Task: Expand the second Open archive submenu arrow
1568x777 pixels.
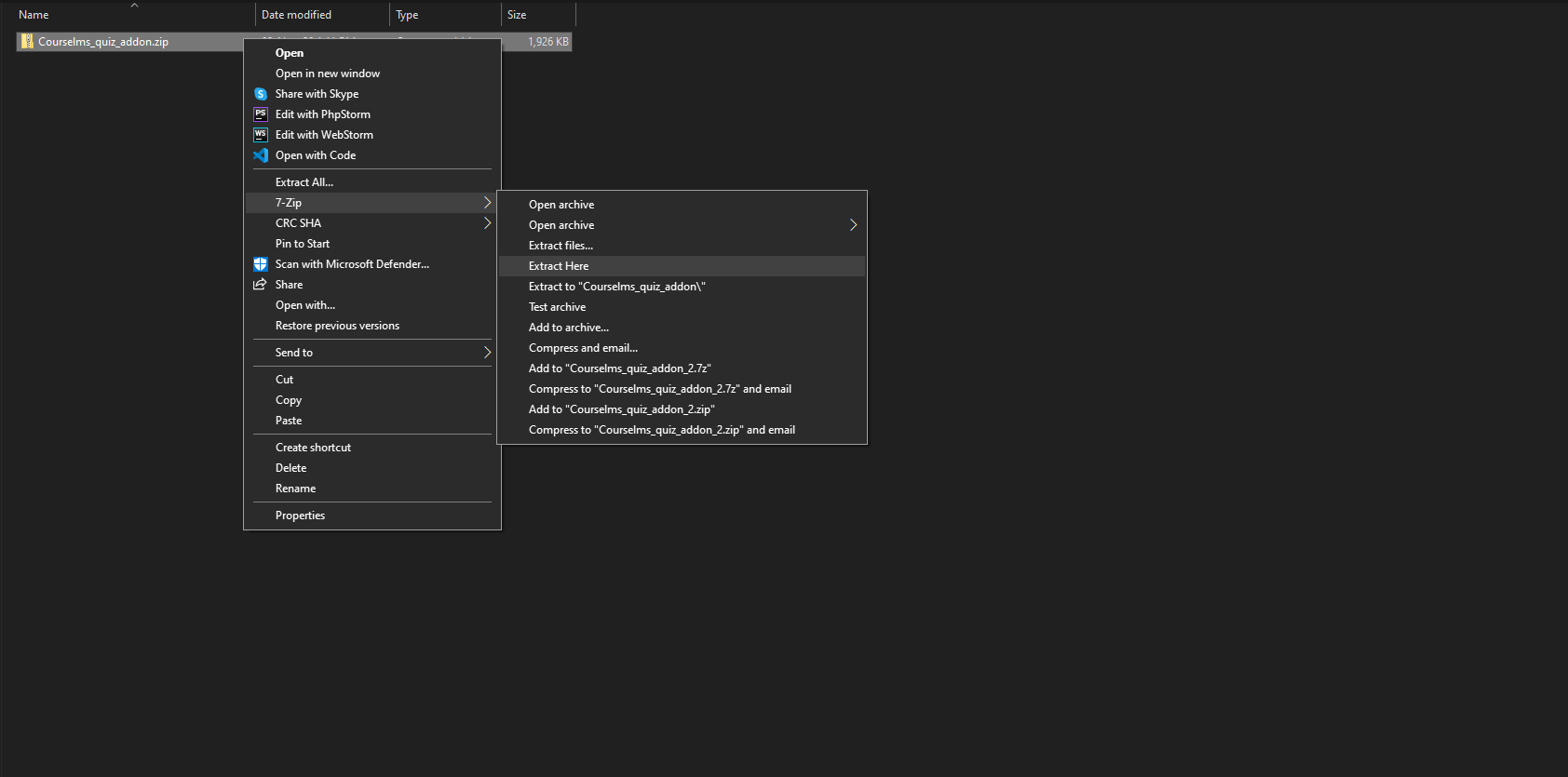Action: (853, 225)
